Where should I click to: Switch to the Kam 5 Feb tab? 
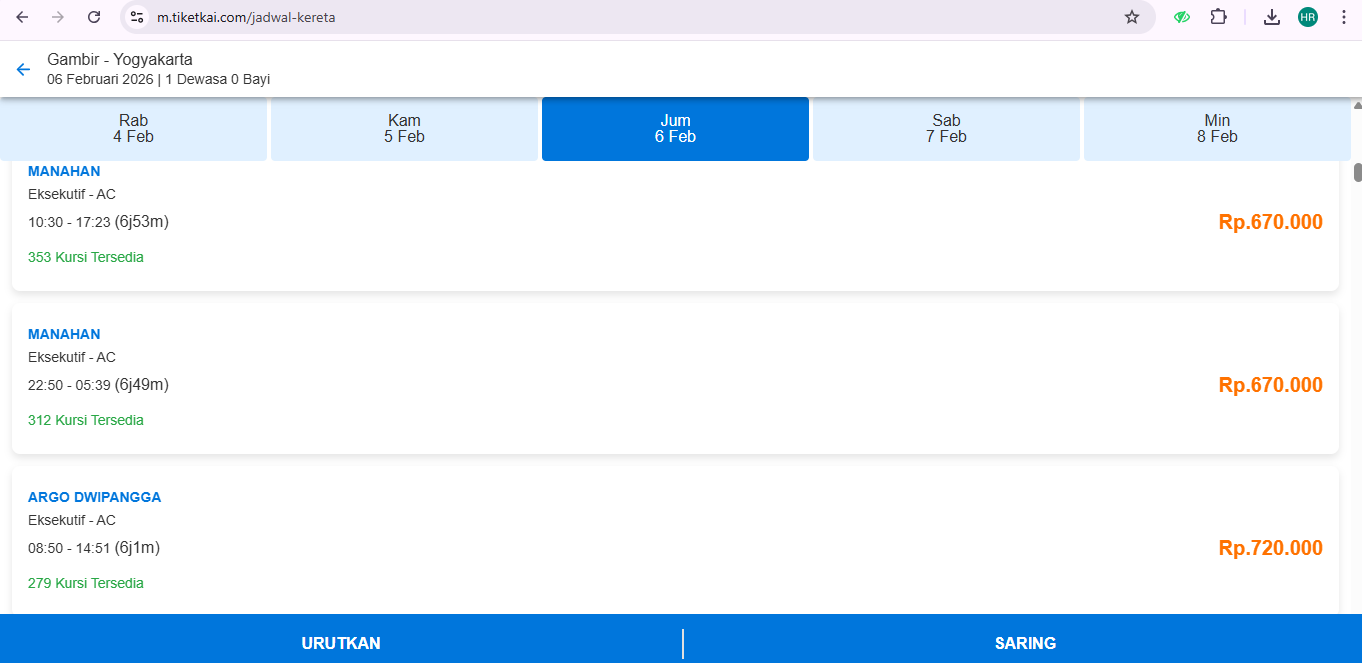coord(404,129)
